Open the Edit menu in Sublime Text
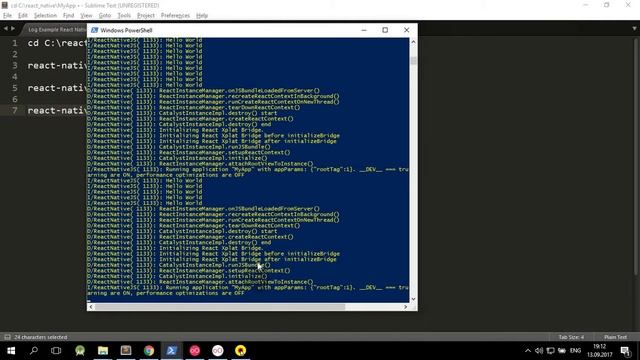 point(22,16)
